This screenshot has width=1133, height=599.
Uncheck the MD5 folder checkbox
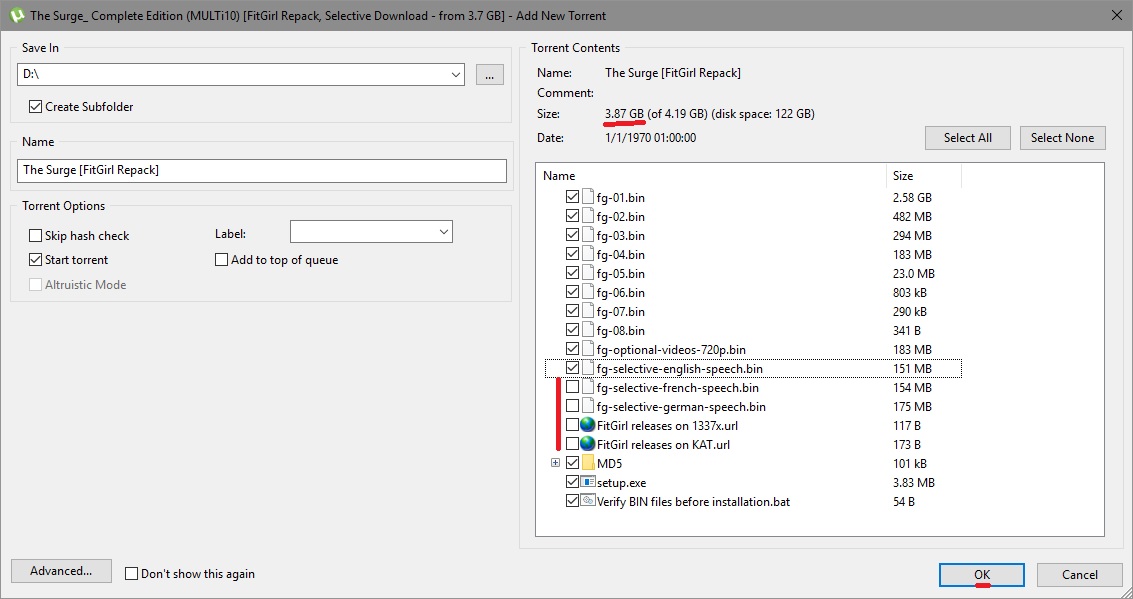coord(572,463)
